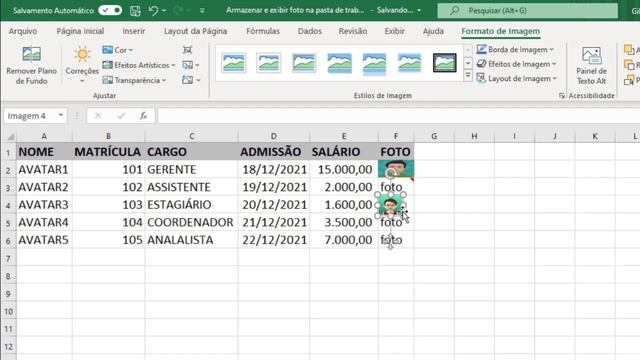Apply the fifth picture style thumbnail
640x360 pixels.
coord(374,64)
